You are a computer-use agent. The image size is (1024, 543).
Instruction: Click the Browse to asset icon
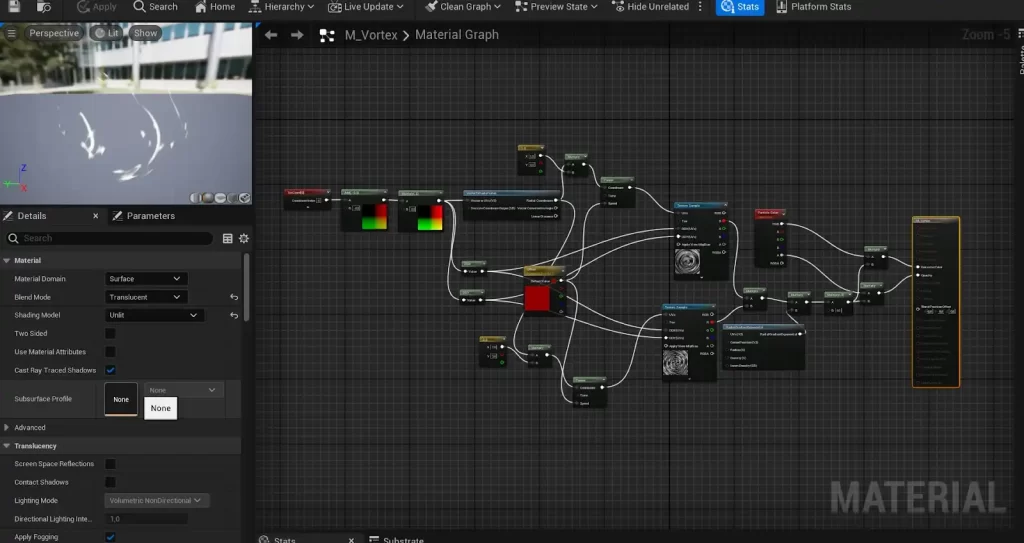point(44,7)
